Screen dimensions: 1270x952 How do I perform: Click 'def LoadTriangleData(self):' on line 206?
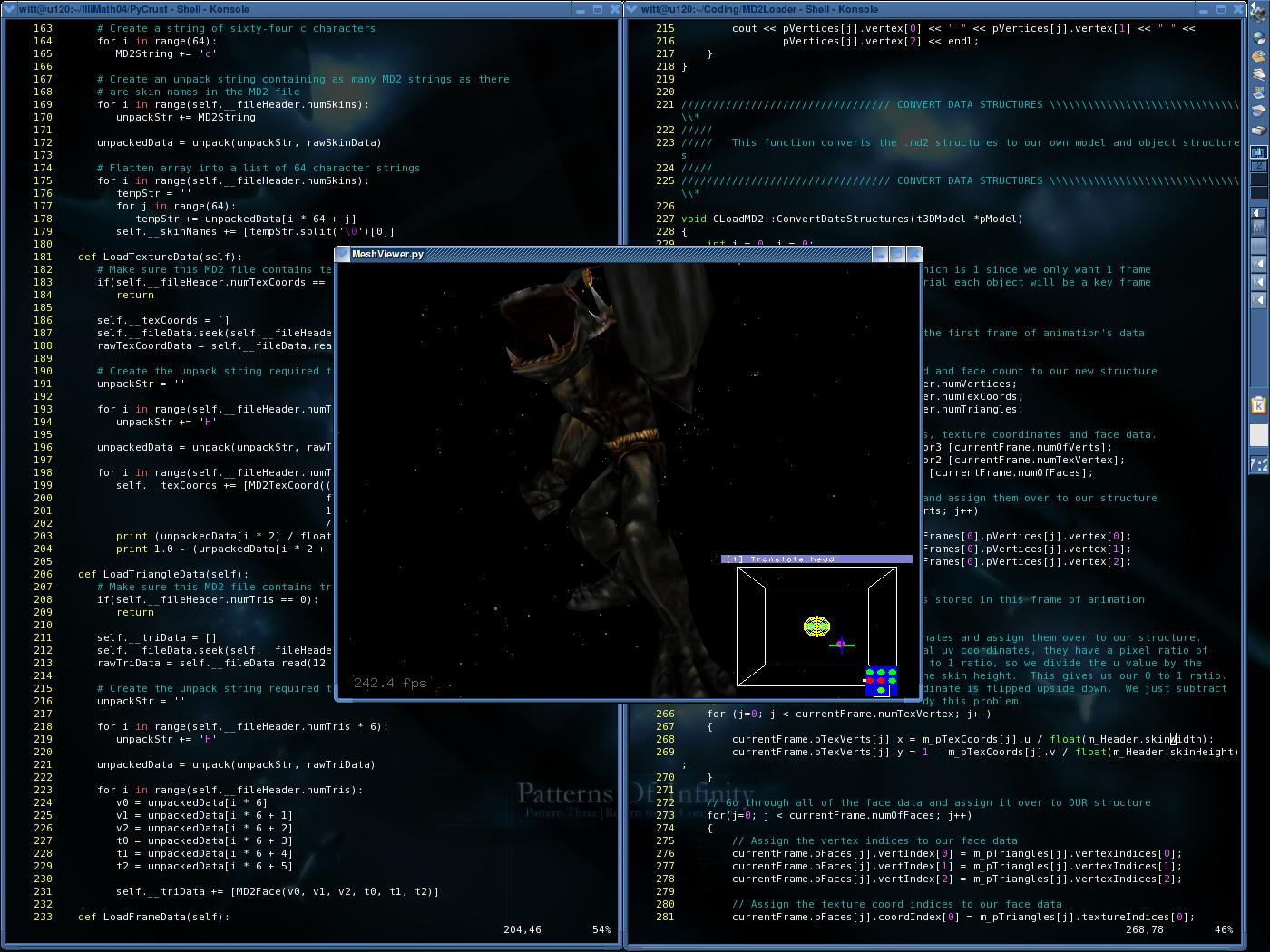point(162,574)
